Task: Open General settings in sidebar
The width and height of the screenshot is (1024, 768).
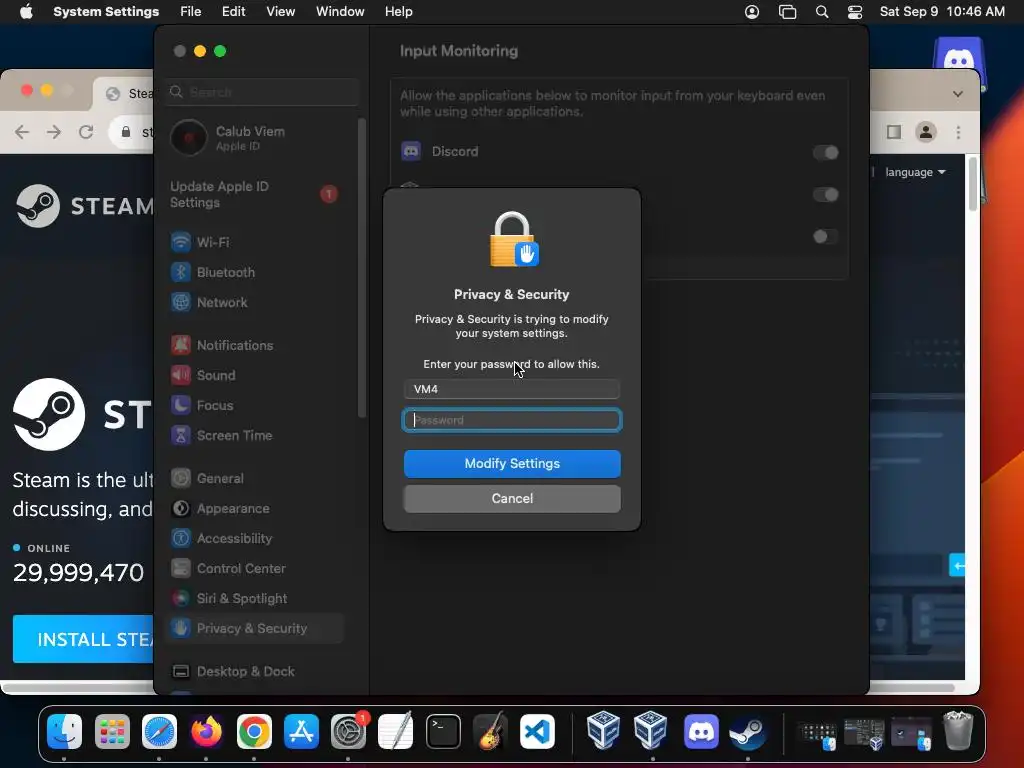Action: click(255, 479)
